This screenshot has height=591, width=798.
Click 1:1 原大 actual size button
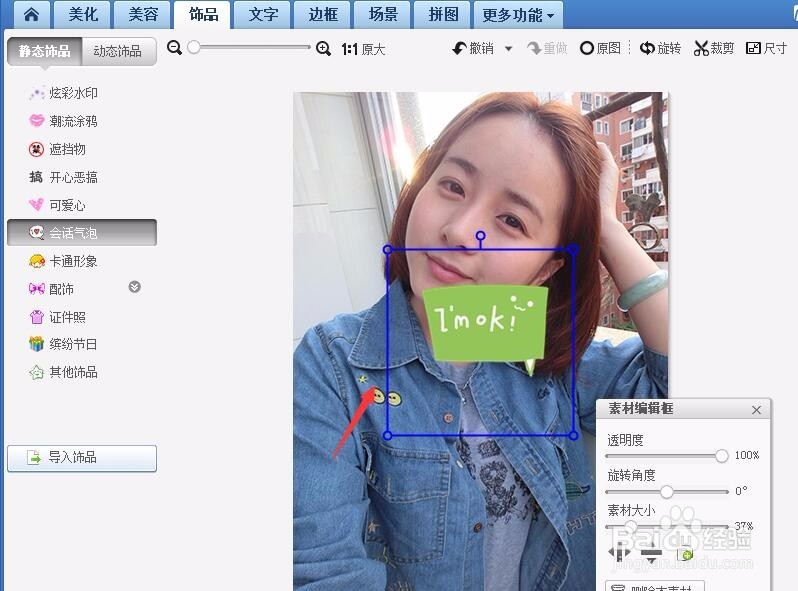click(x=363, y=49)
